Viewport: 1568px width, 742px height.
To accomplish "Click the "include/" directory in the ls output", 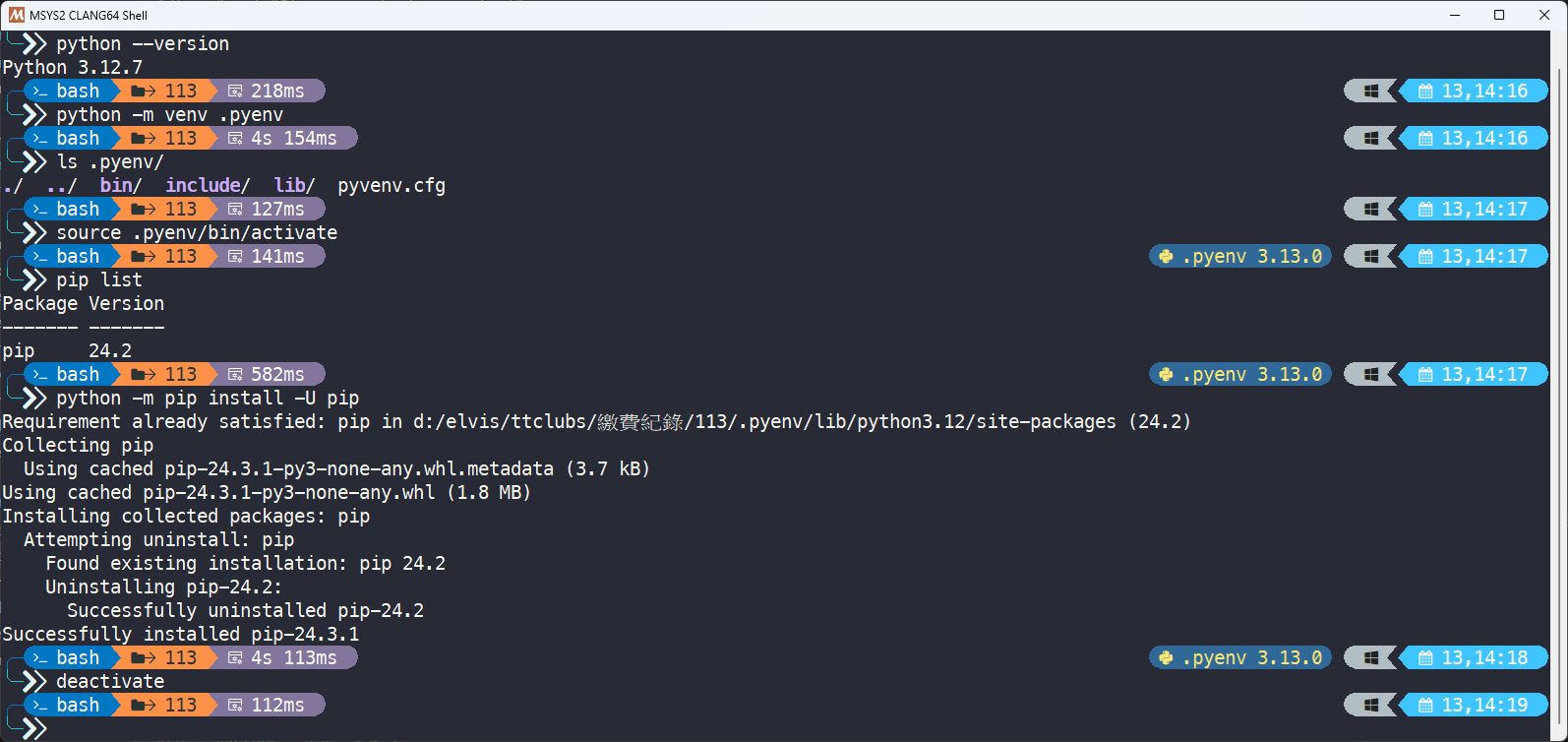I will [208, 185].
